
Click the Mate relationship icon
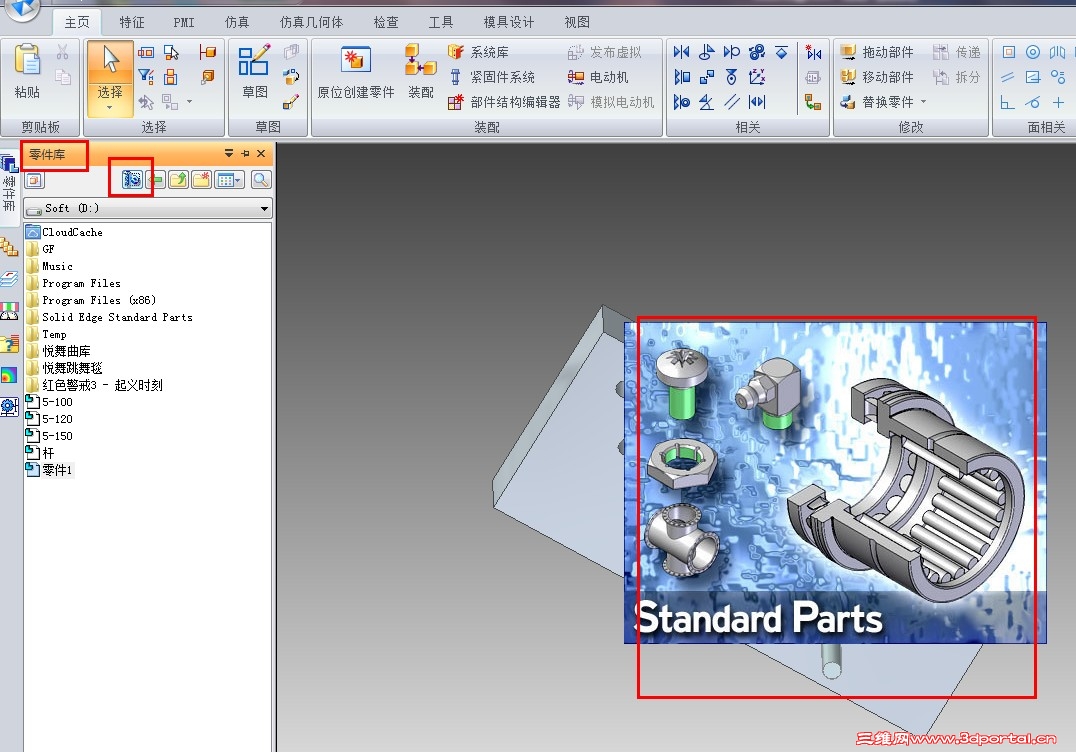[681, 52]
